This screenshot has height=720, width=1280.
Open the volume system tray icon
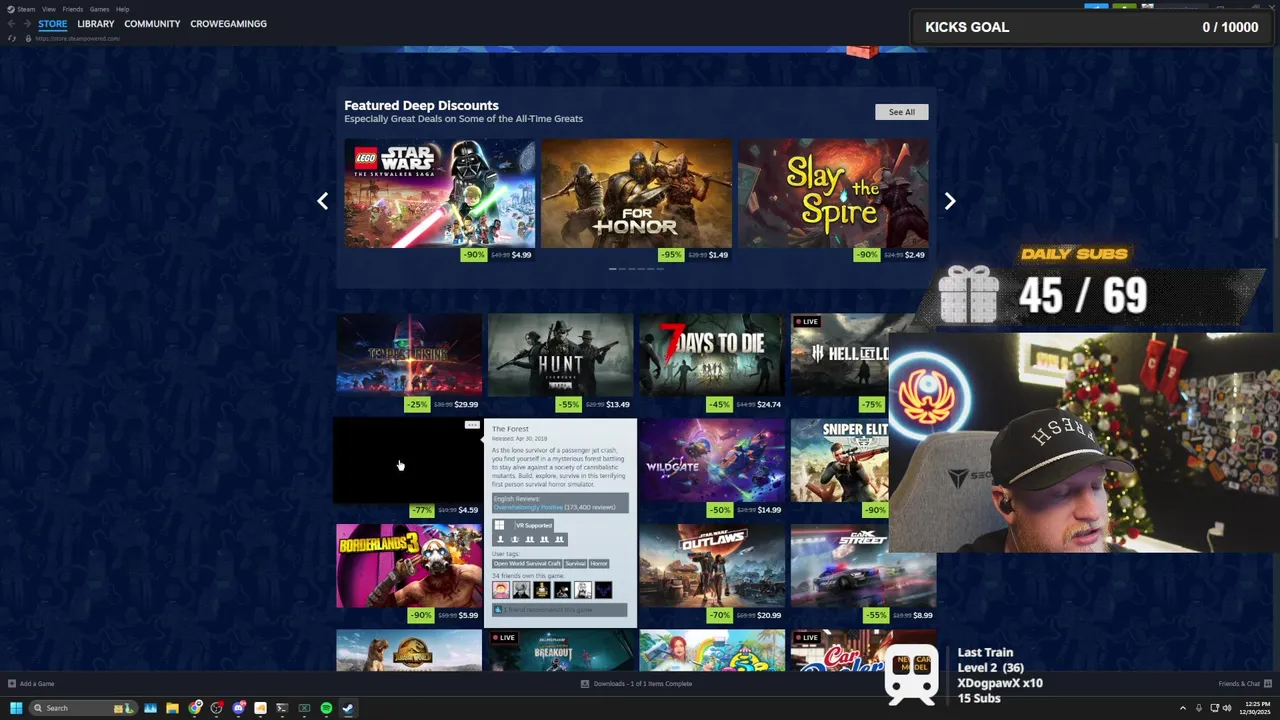click(1227, 708)
